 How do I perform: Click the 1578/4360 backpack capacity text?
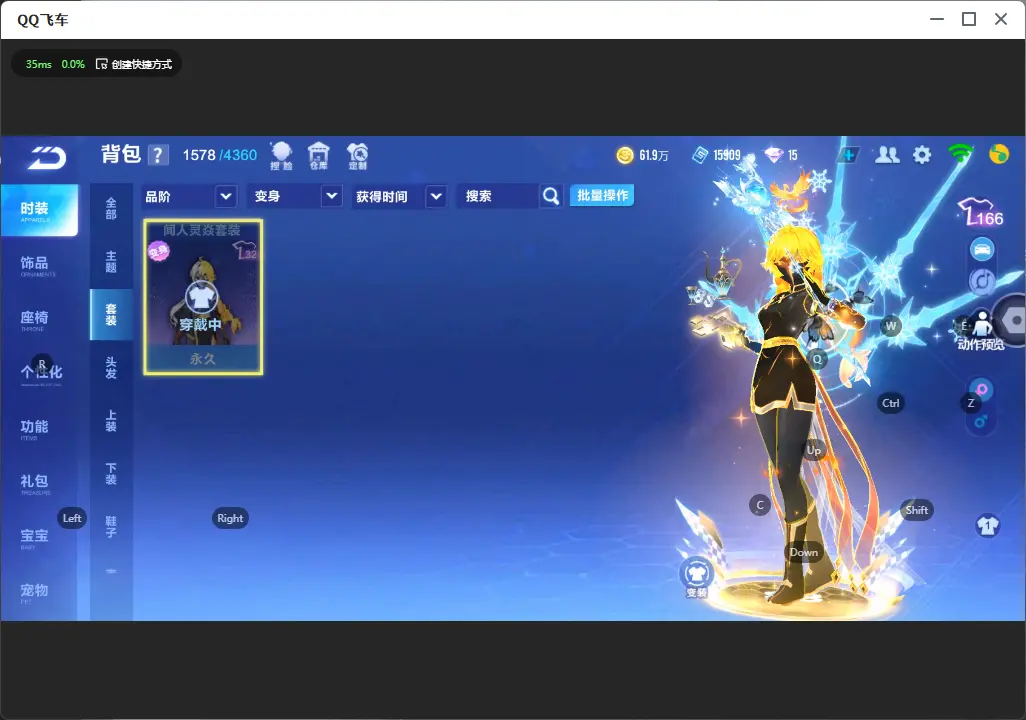[x=220, y=155]
